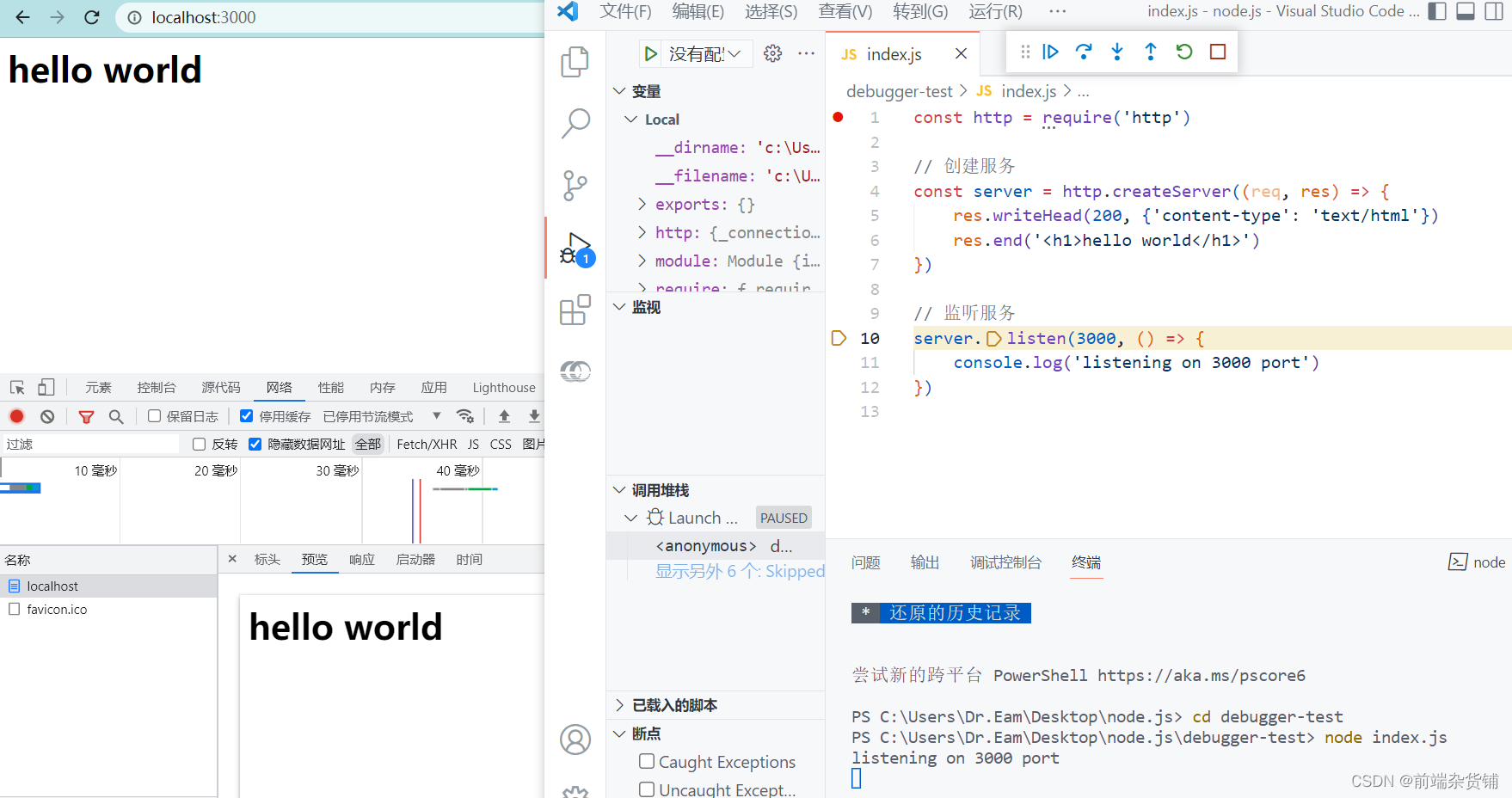Go back in the browser

pyautogui.click(x=23, y=17)
